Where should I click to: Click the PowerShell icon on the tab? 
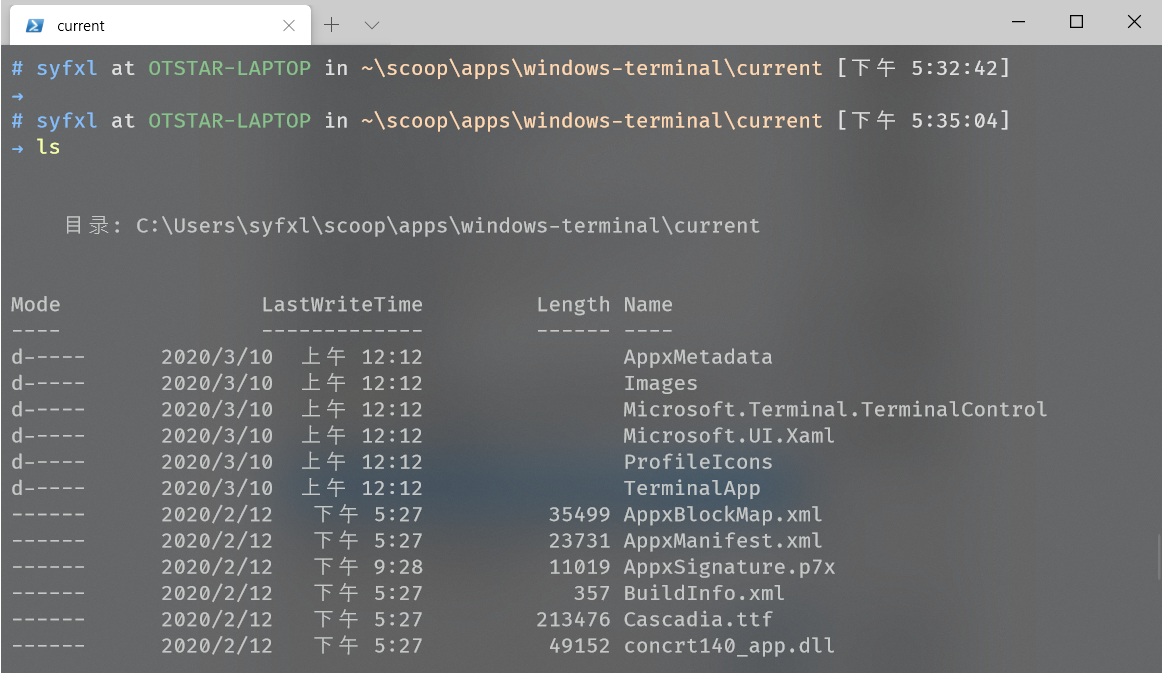pyautogui.click(x=34, y=26)
